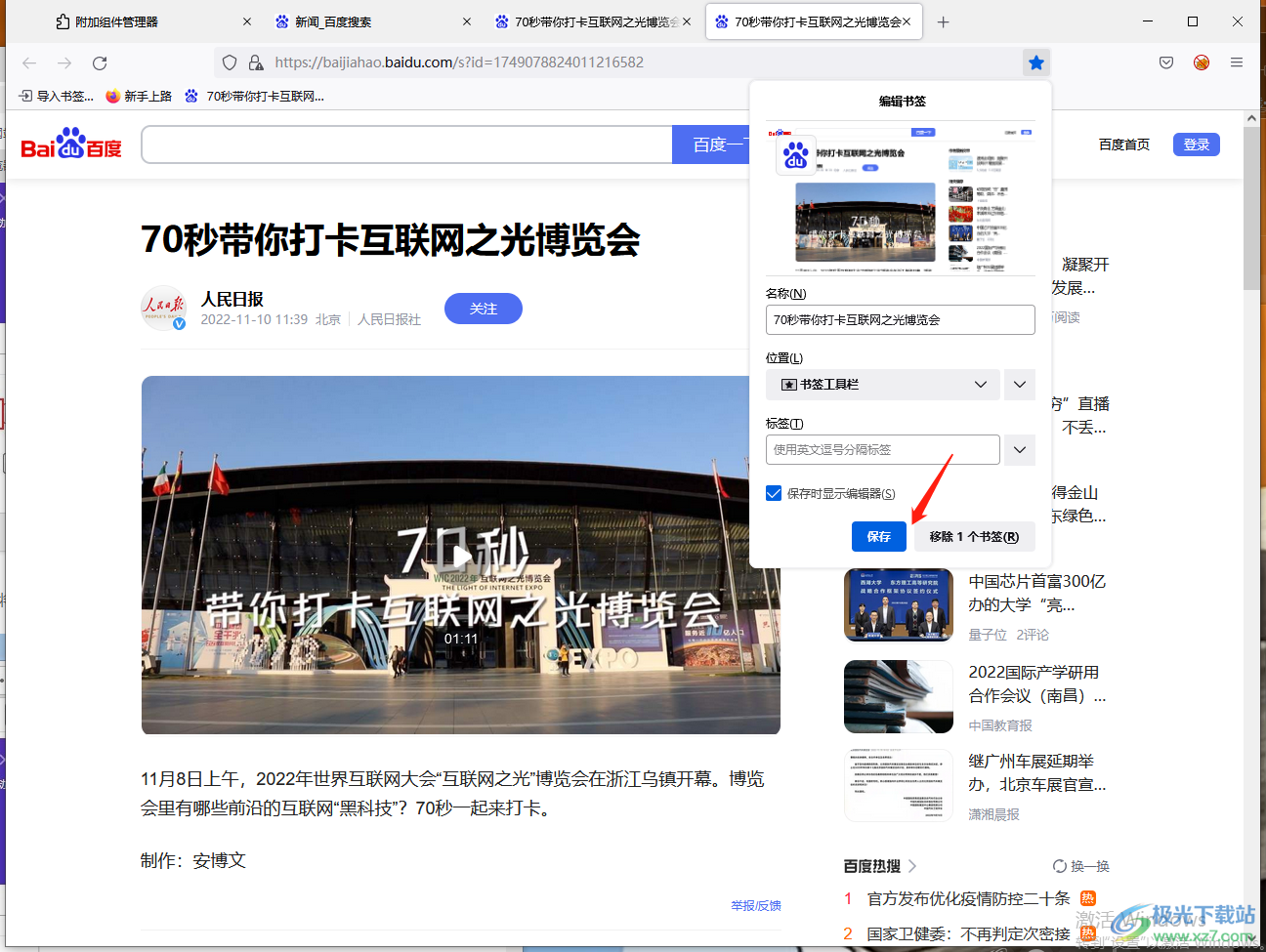Click 百度一下 search button
This screenshot has height=952, width=1266.
pos(710,145)
